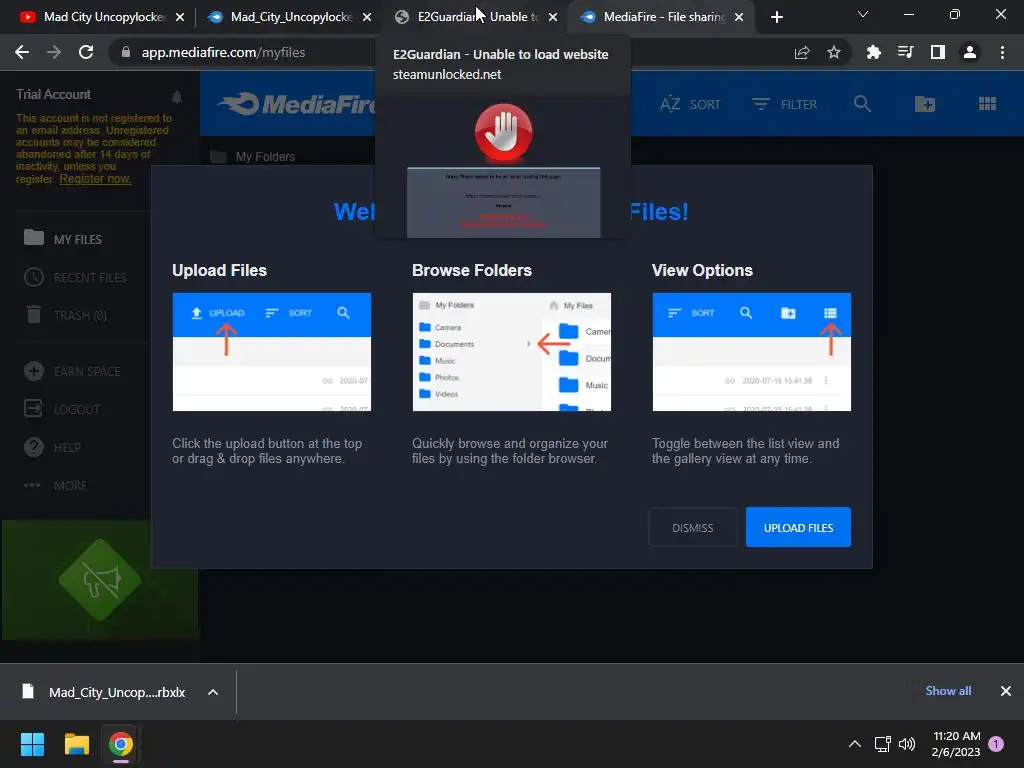1024x768 pixels.
Task: Close the MediaFire - File sharing tab
Action: [x=739, y=17]
